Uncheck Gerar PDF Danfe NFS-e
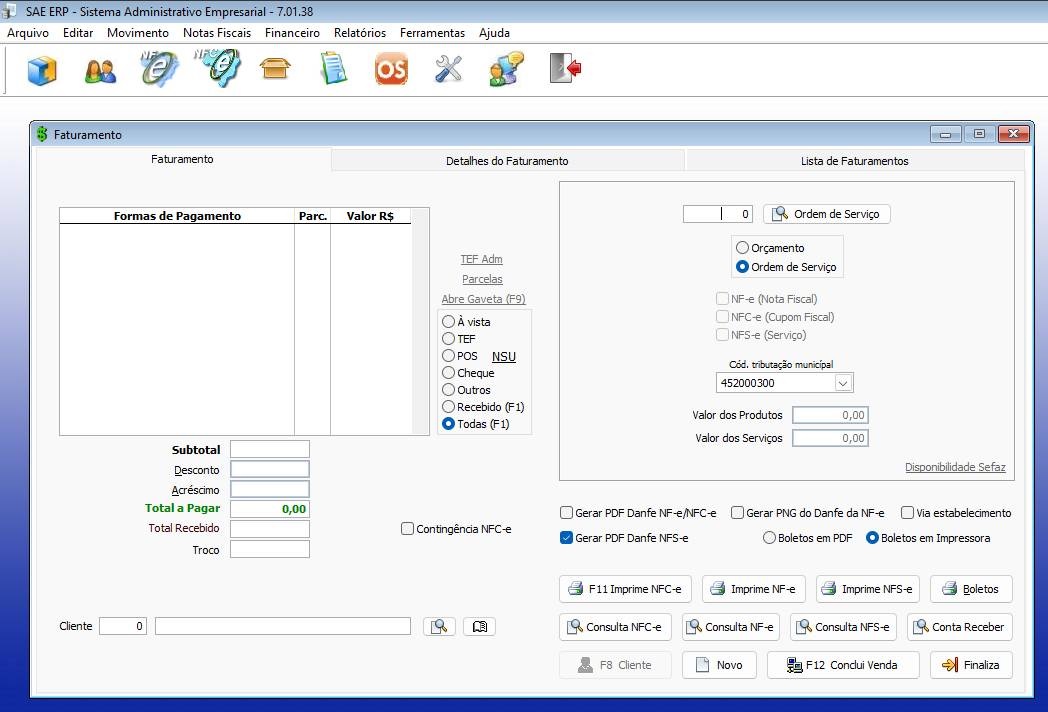 point(567,538)
